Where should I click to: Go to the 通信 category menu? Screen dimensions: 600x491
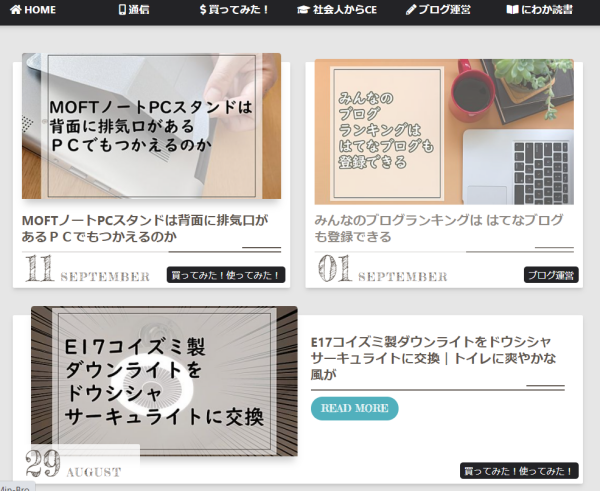point(134,10)
